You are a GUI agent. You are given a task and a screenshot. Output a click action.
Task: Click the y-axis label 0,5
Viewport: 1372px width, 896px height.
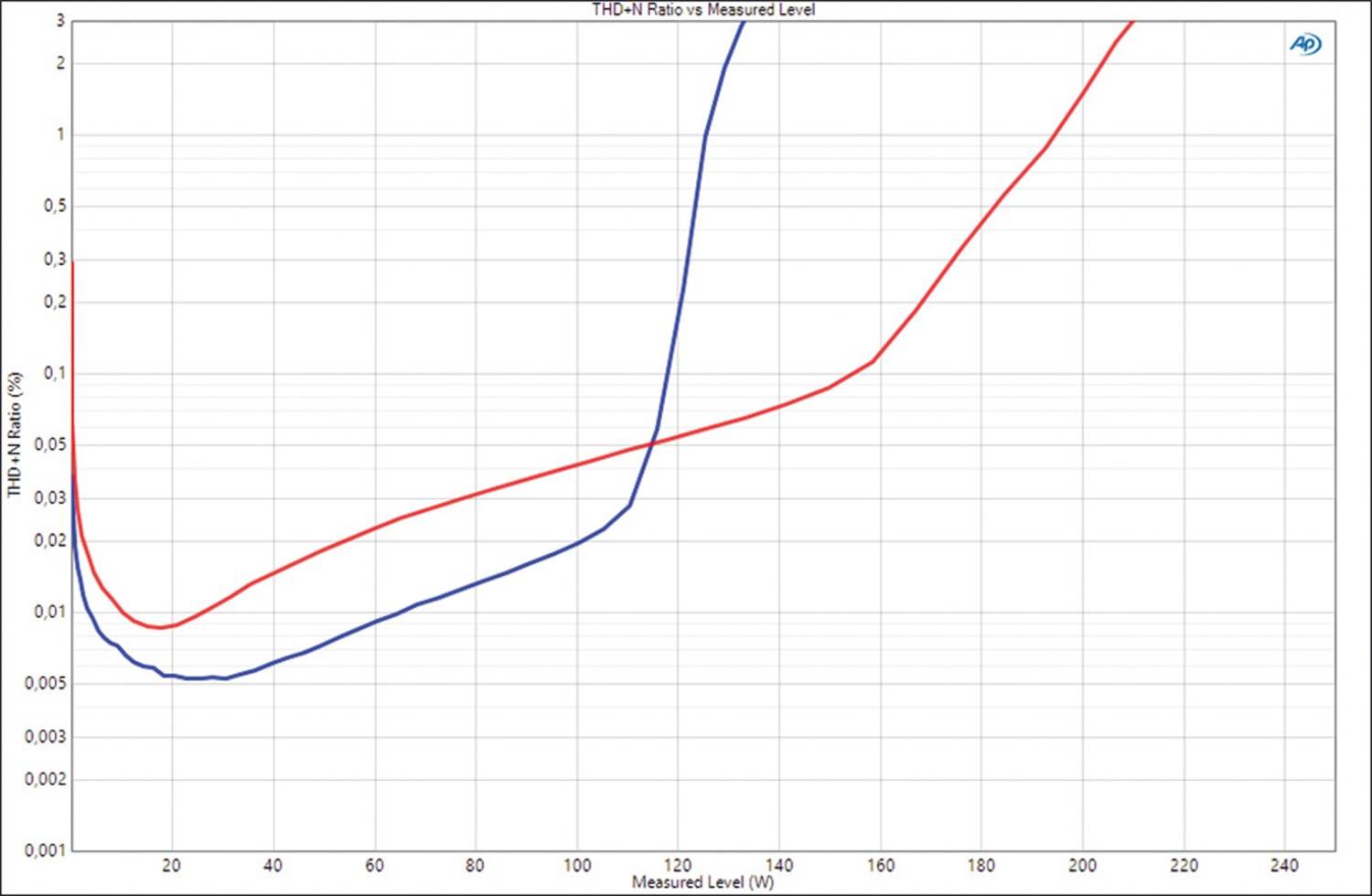coord(55,206)
